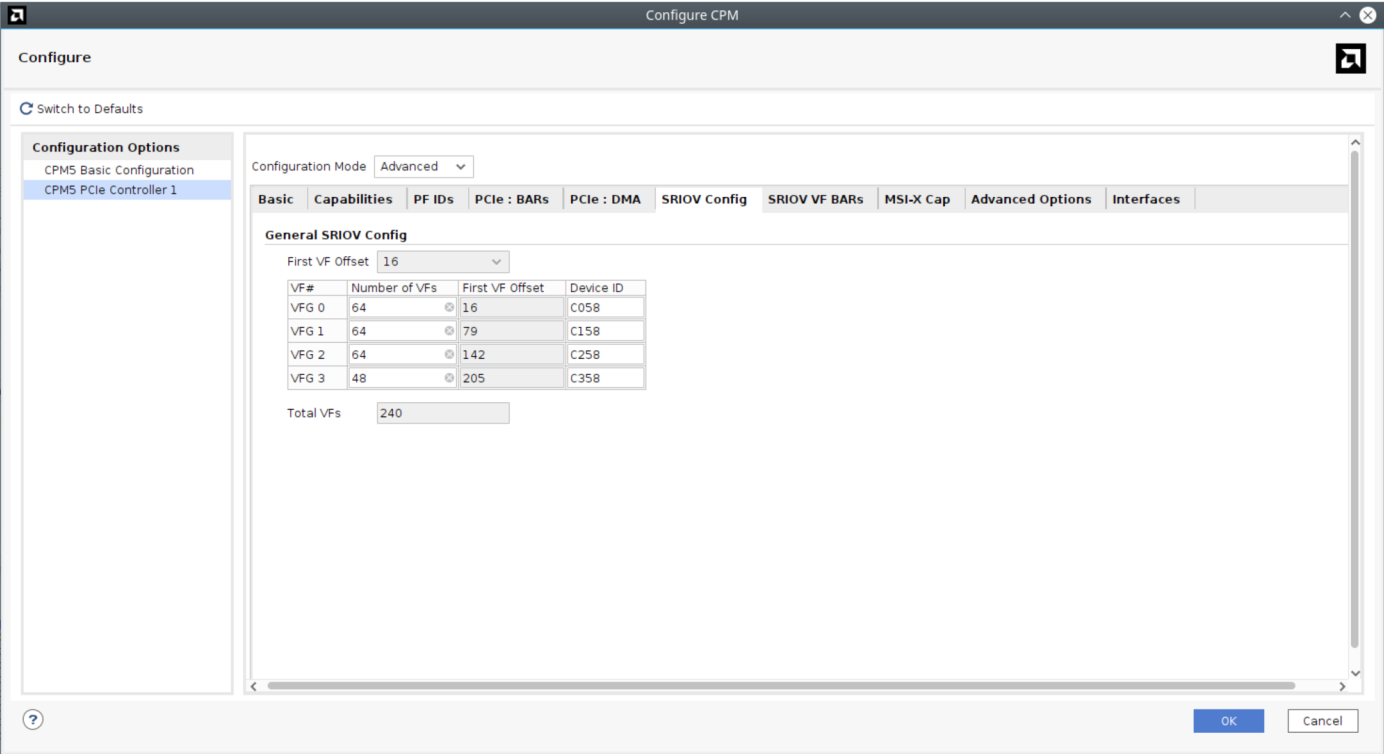
Task: Clear the VFG 3 Number of VFs field
Action: click(x=449, y=378)
